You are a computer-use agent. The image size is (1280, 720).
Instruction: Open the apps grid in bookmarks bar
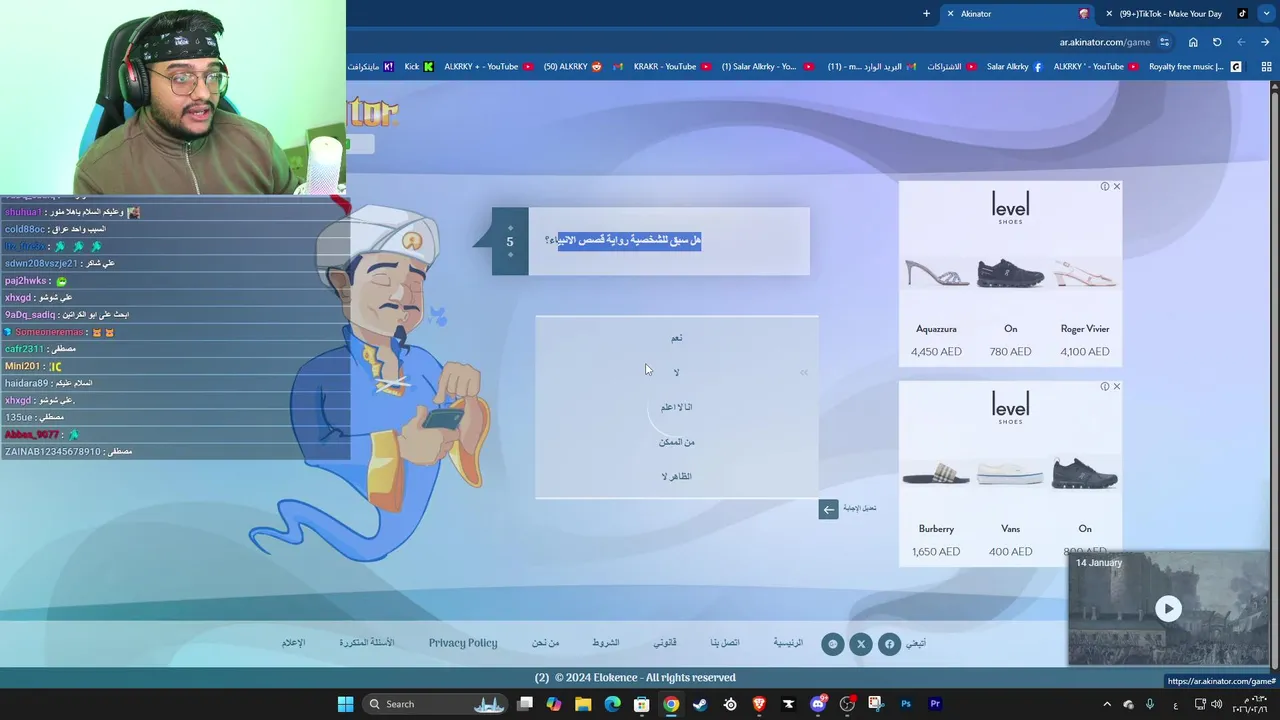pyautogui.click(x=1266, y=66)
